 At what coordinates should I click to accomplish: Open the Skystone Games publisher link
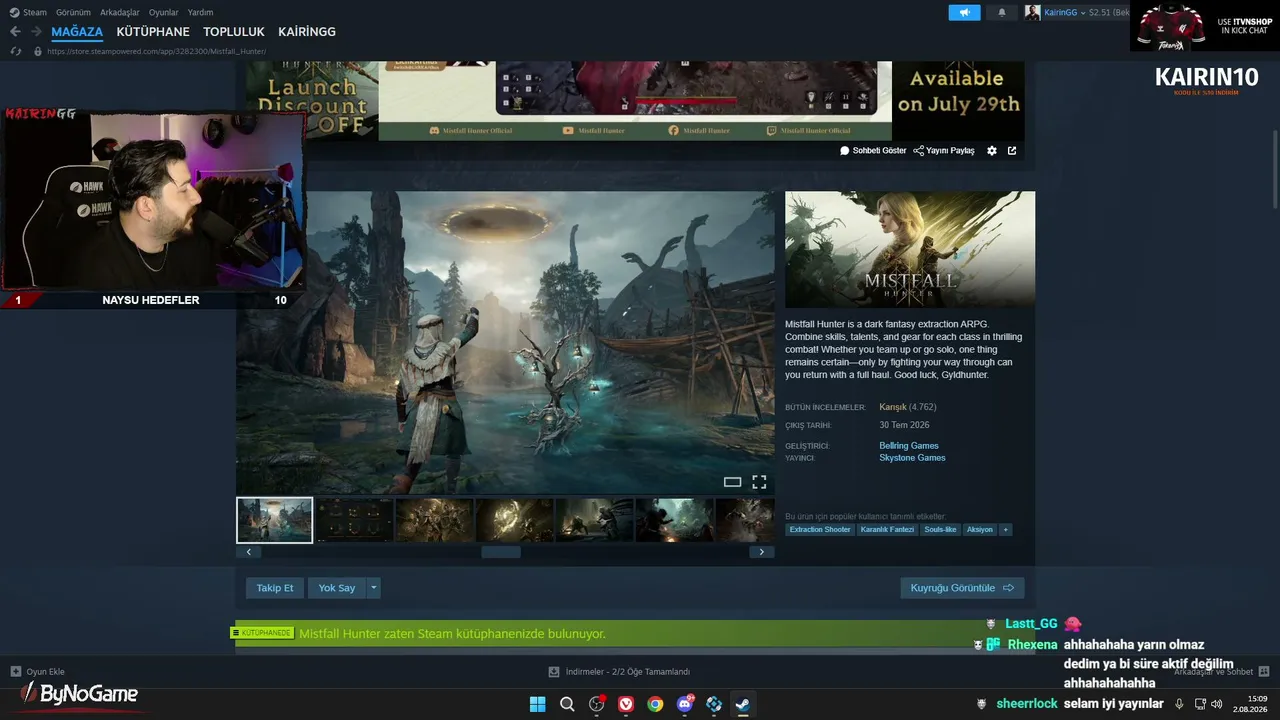pyautogui.click(x=912, y=458)
